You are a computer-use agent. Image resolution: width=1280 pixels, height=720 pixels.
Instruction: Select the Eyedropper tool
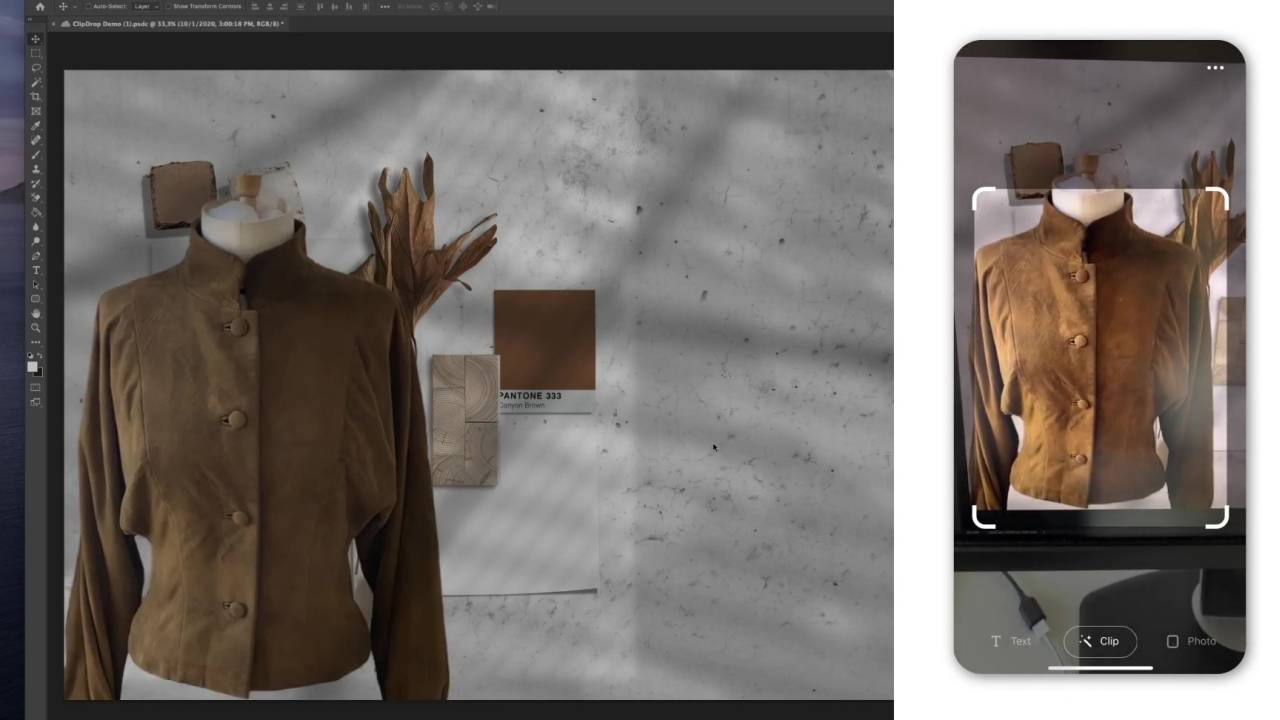click(36, 125)
